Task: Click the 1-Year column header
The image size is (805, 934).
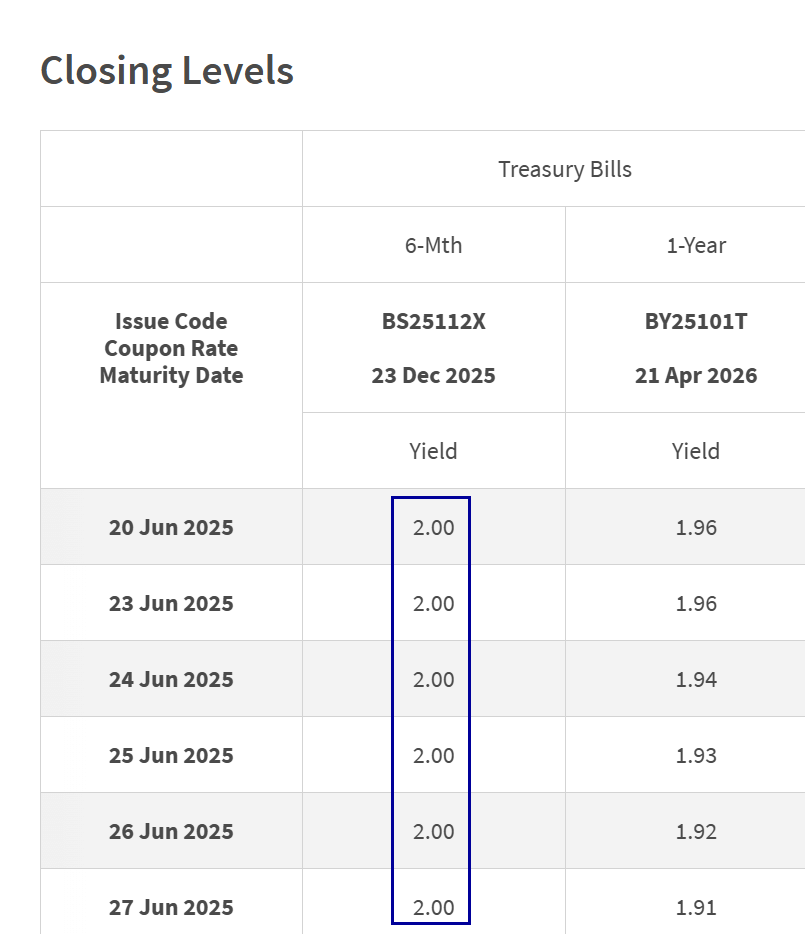Action: click(696, 245)
